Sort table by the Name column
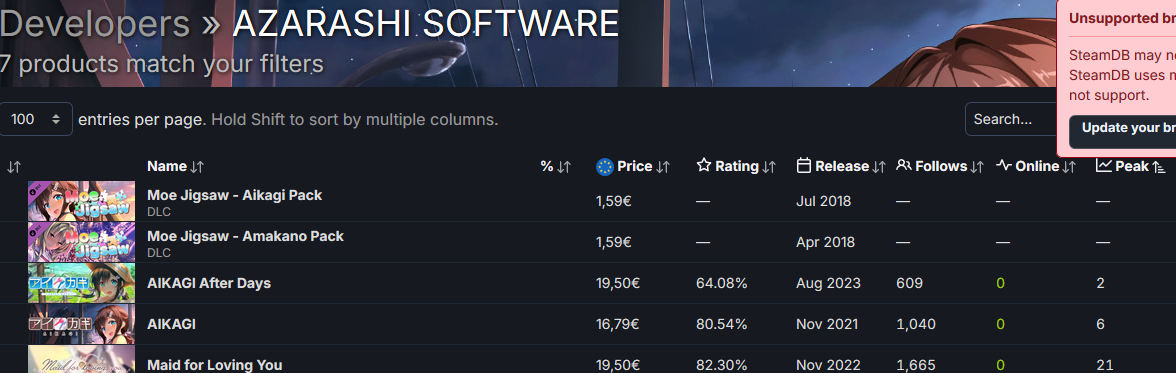This screenshot has height=373, width=1176. tap(176, 167)
